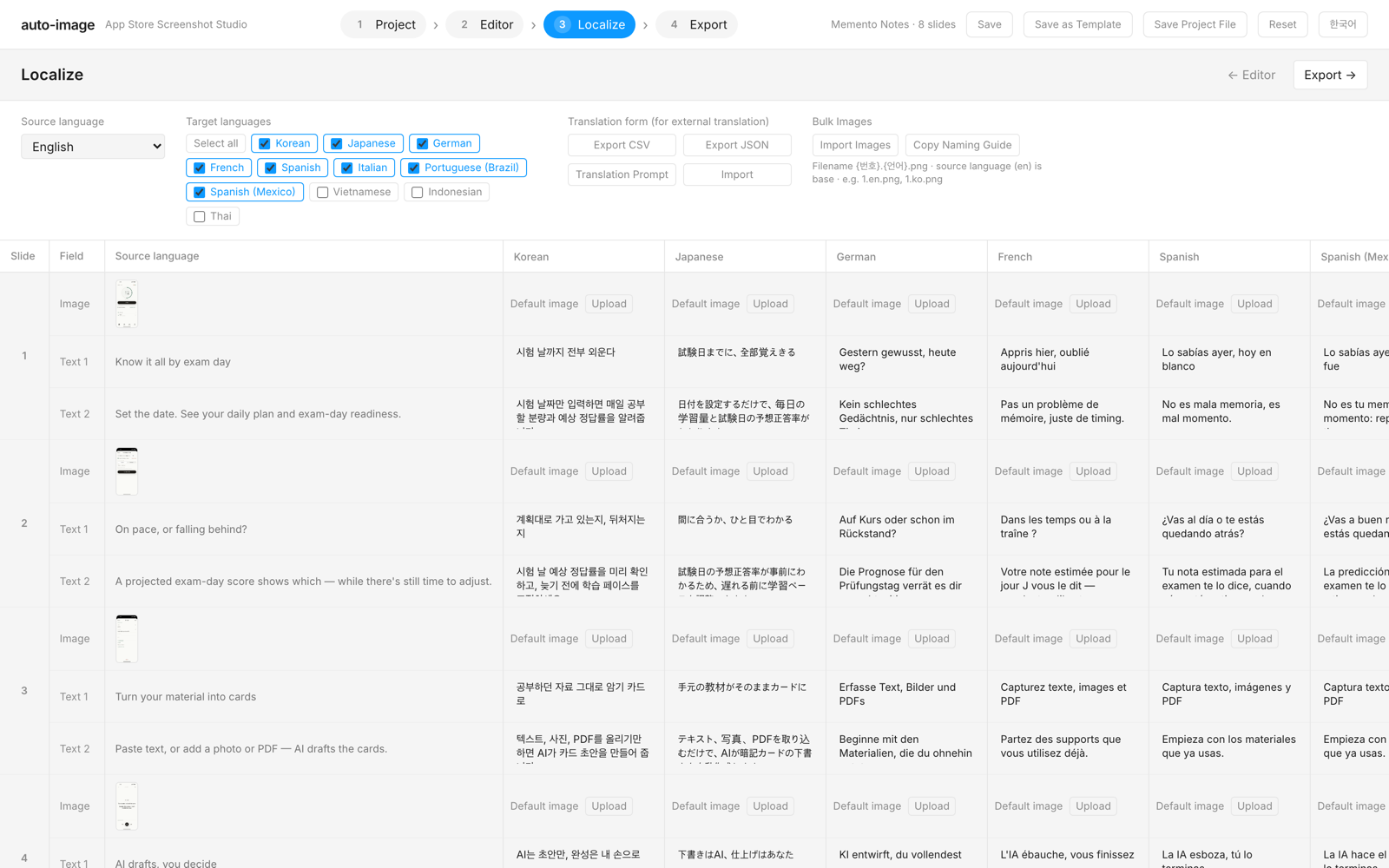Upload Spanish image for slide 4
This screenshot has height=868, width=1389.
[x=1254, y=806]
